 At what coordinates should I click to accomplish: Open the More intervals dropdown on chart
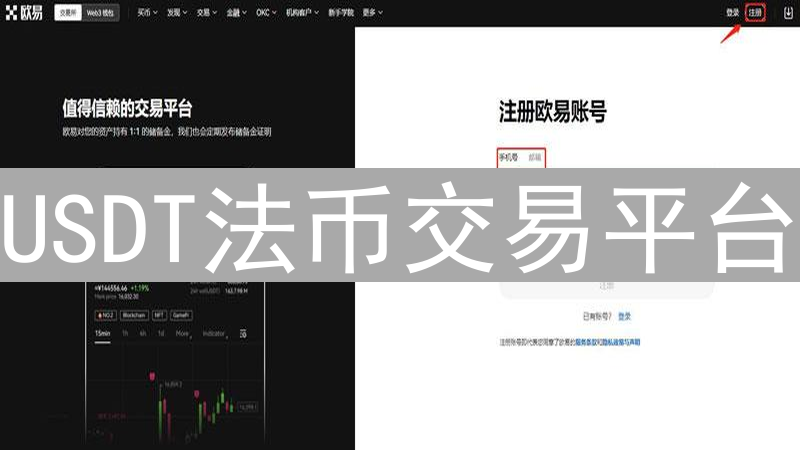[x=183, y=334]
